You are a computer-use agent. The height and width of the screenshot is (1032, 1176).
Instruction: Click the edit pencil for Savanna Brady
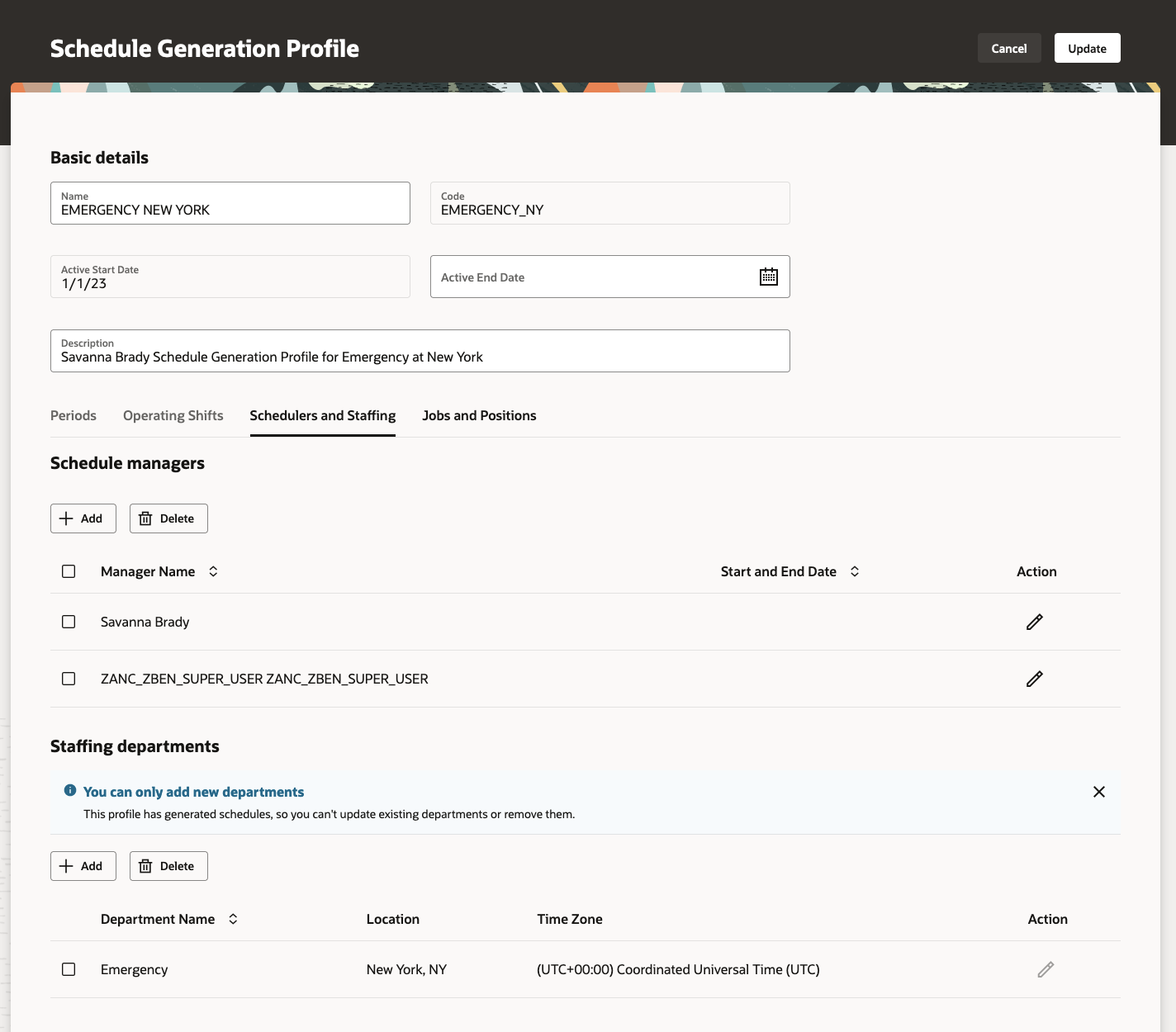[1034, 622]
